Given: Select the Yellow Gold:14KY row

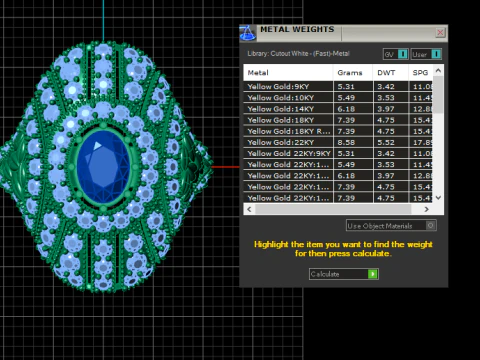Looking at the screenshot, I should 338,109.
